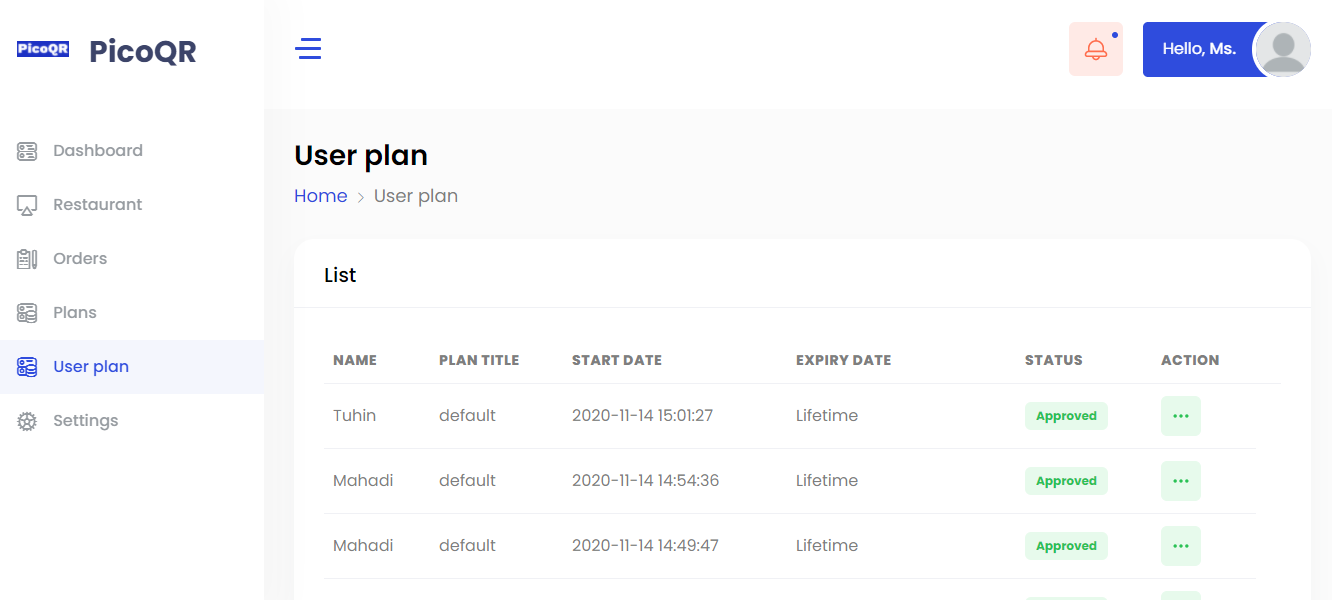
Task: Click the Plans sidebar icon
Action: (x=27, y=313)
